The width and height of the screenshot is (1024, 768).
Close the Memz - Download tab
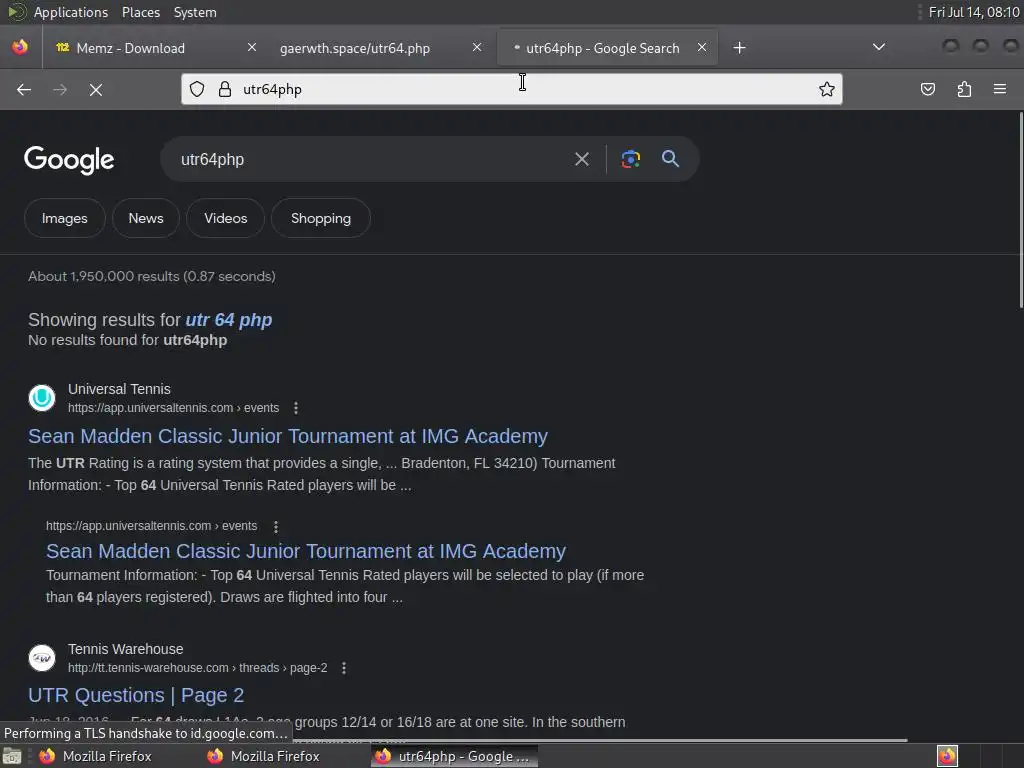[252, 47]
